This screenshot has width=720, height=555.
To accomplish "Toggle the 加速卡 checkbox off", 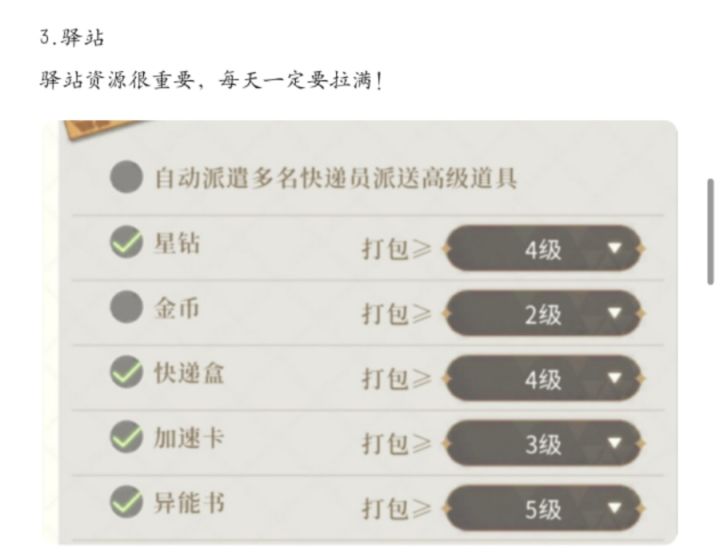I will [126, 438].
